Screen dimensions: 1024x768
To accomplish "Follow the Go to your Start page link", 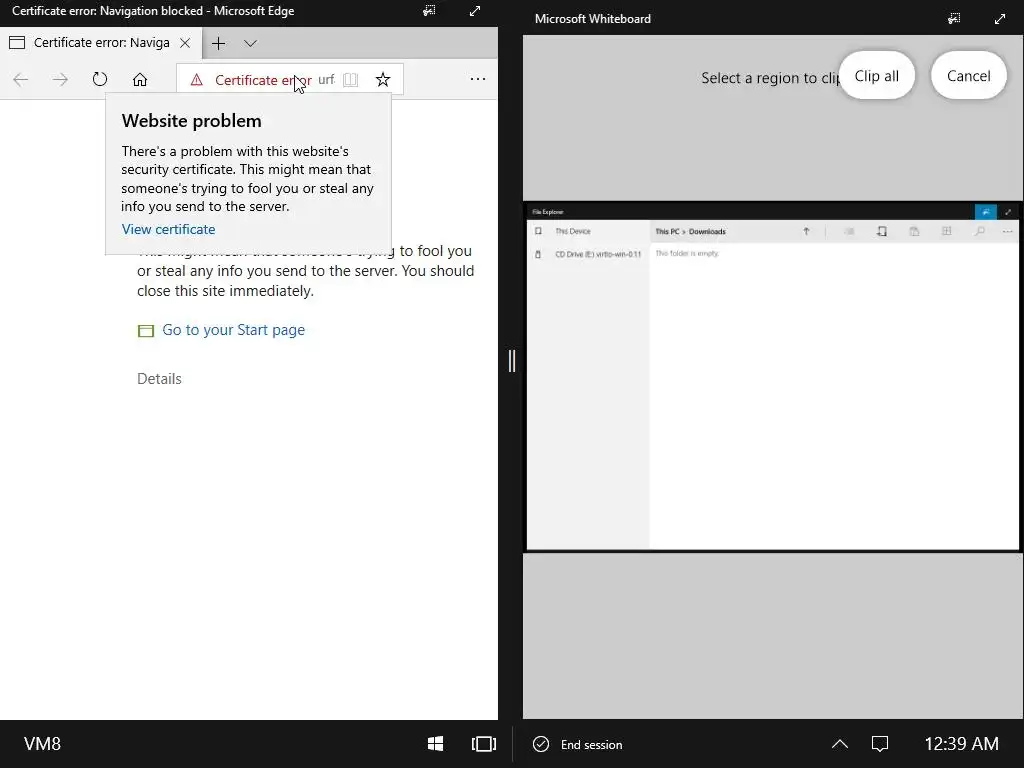I will pyautogui.click(x=233, y=330).
